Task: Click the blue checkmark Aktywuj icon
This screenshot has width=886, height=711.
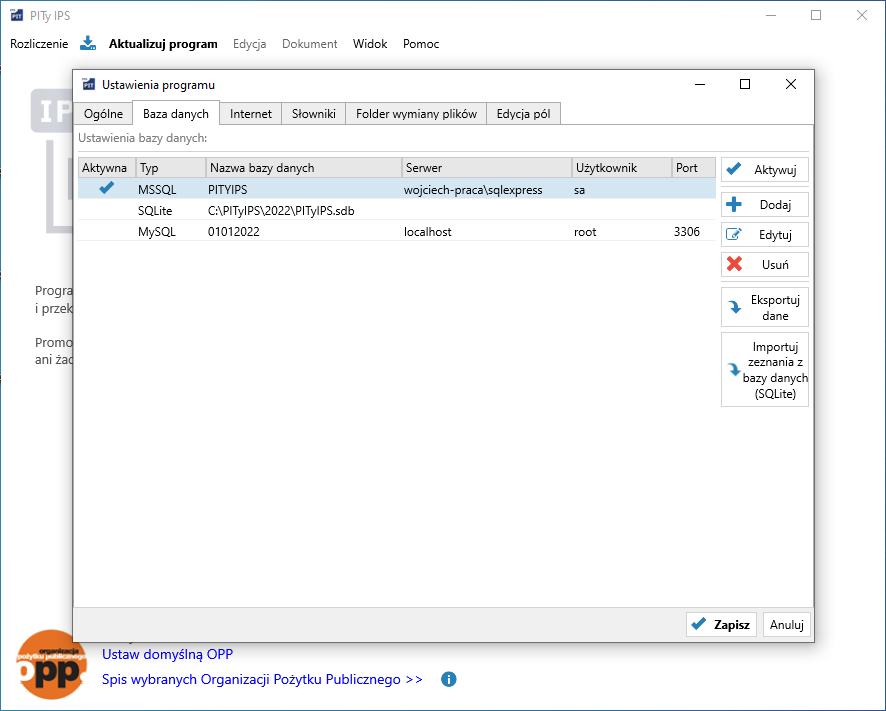Action: tap(734, 169)
